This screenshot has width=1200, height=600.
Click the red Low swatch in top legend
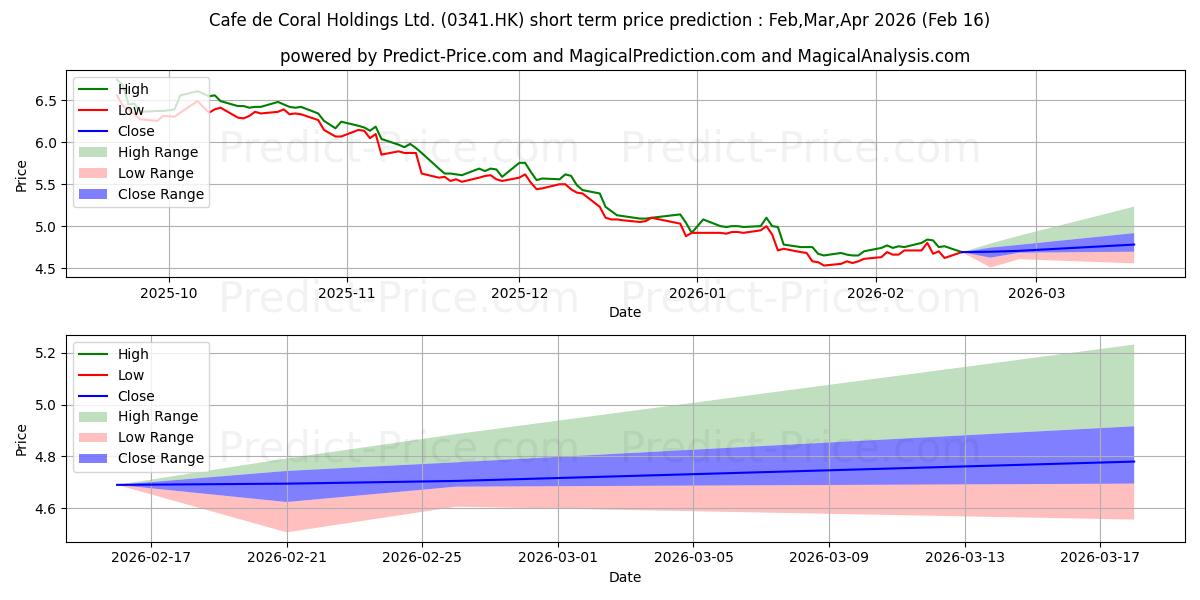(95, 110)
